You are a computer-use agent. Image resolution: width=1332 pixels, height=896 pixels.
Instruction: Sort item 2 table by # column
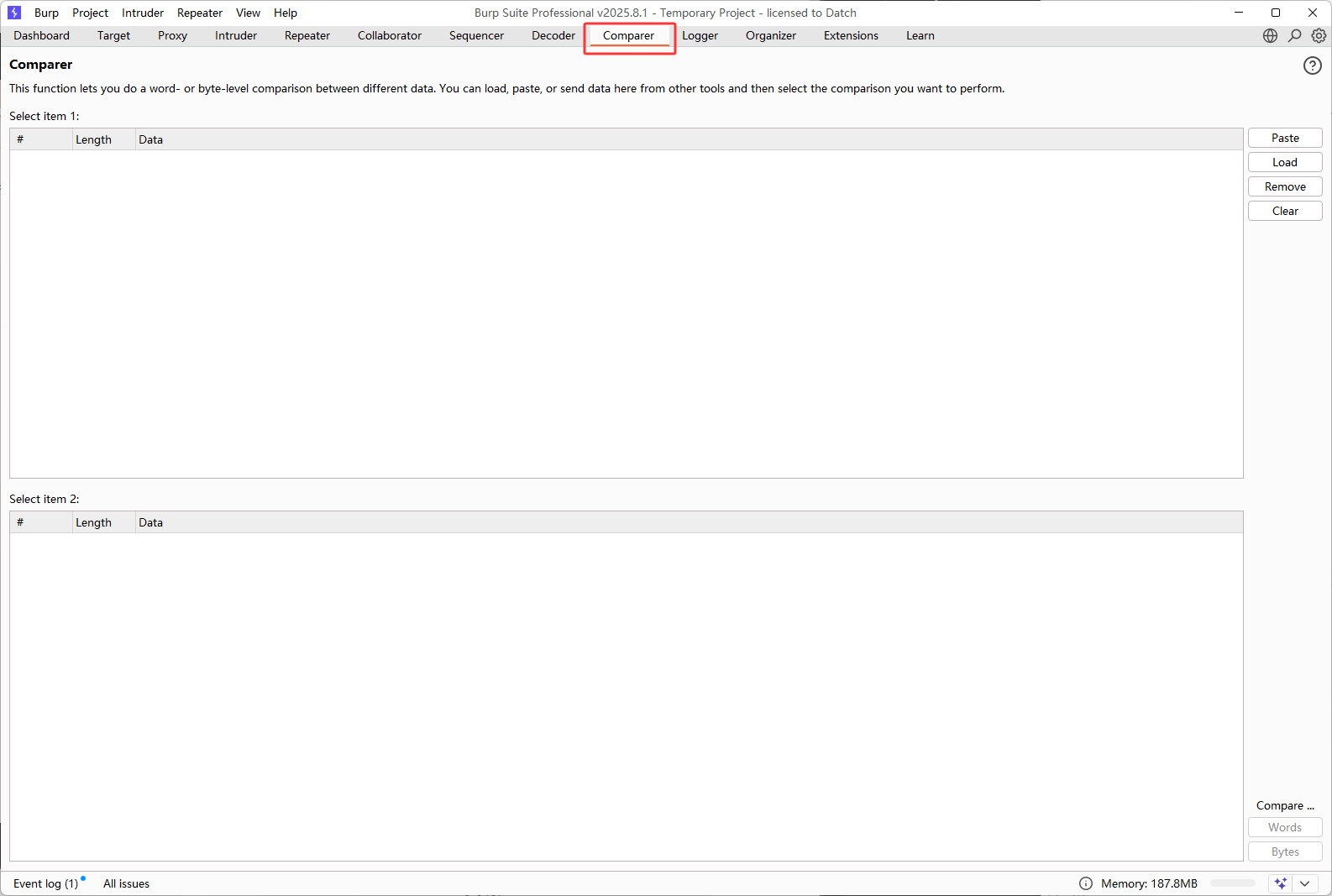pos(41,522)
